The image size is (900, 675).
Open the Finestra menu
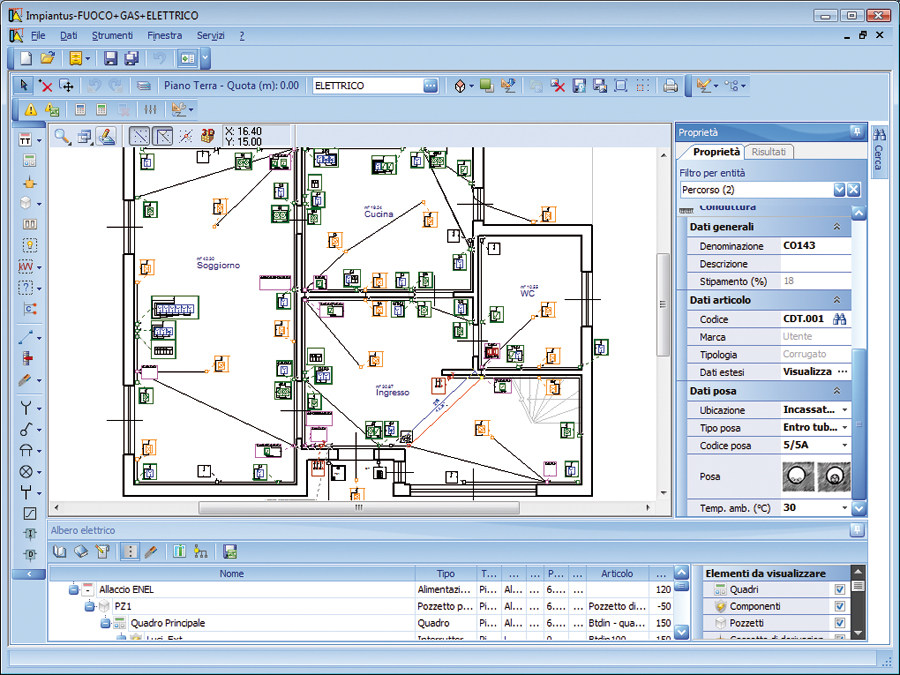(x=165, y=36)
